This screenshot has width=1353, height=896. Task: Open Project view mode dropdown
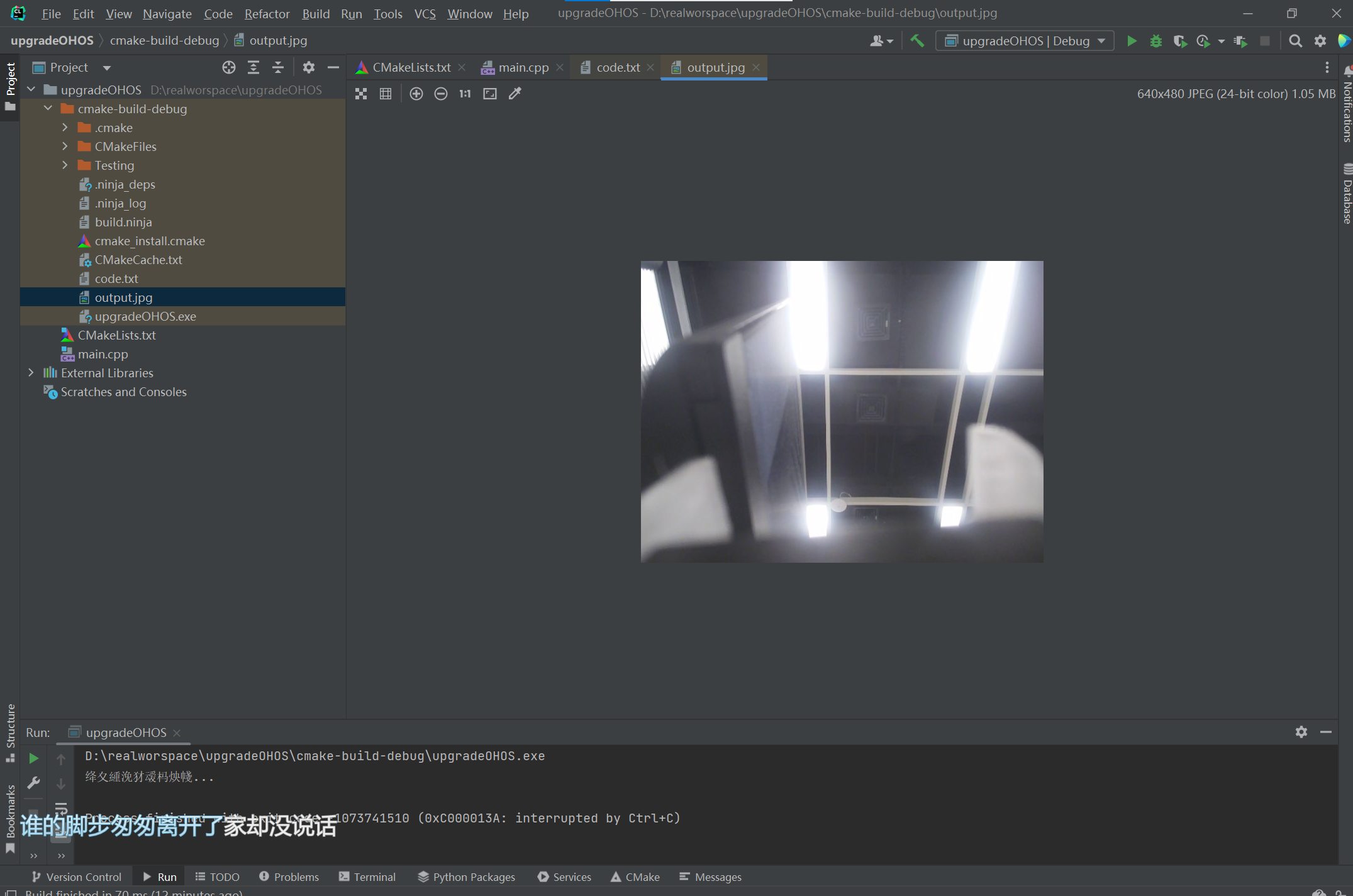point(106,68)
